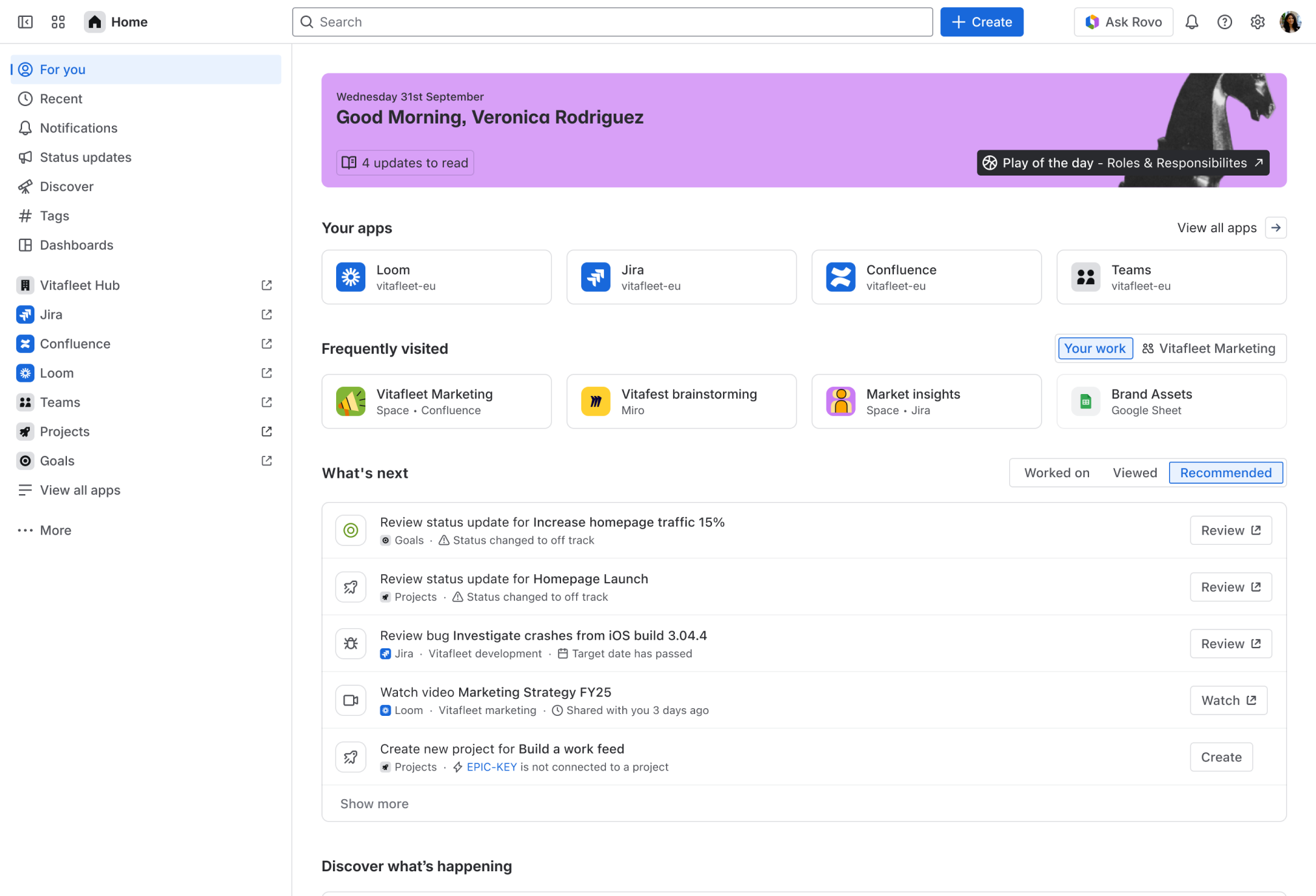Review the Homepage Launch status update
Screen dimensions: 1316x896
(x=1230, y=587)
